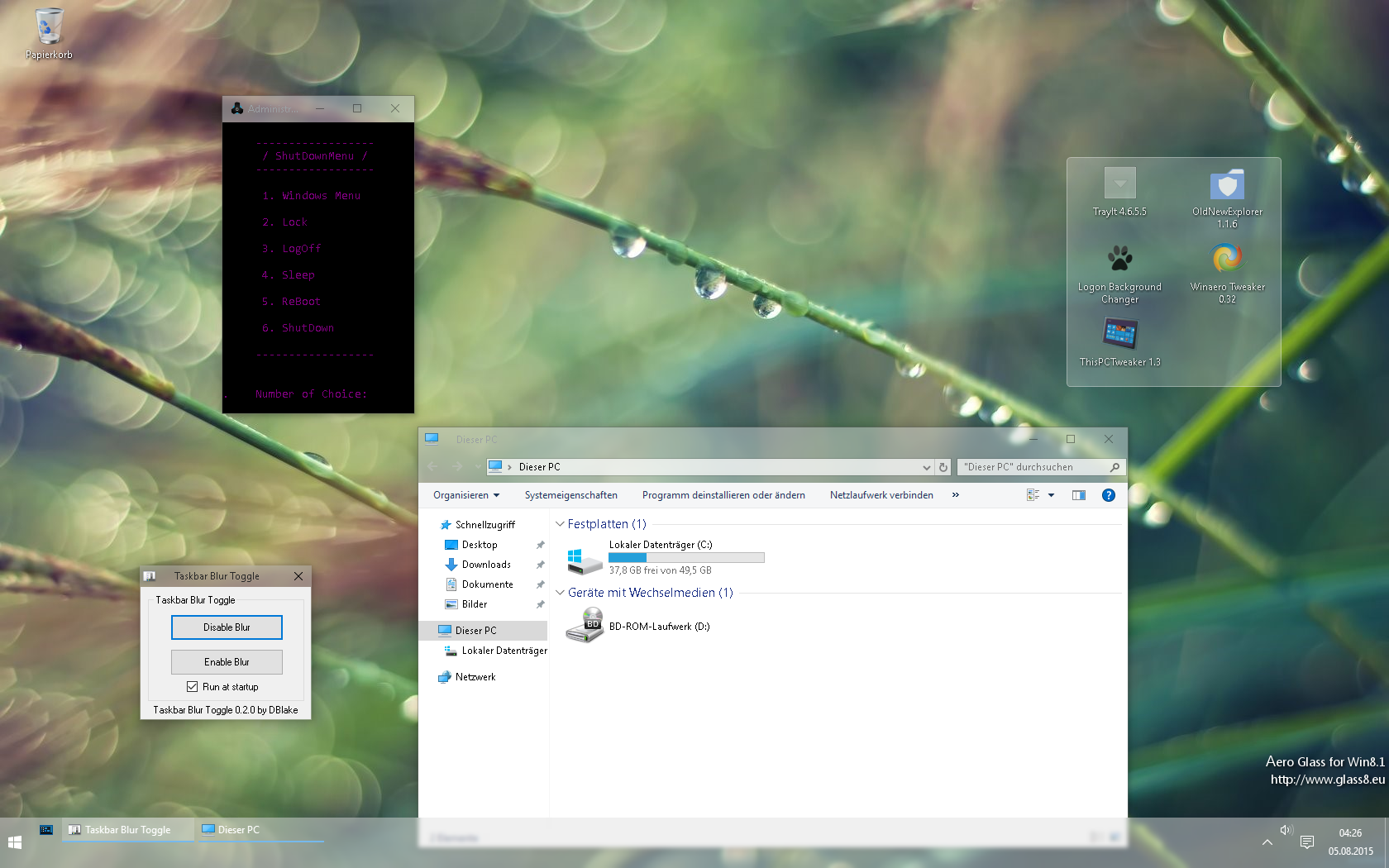This screenshot has width=1389, height=868.
Task: Select Downloads in navigation pane
Action: click(x=486, y=565)
